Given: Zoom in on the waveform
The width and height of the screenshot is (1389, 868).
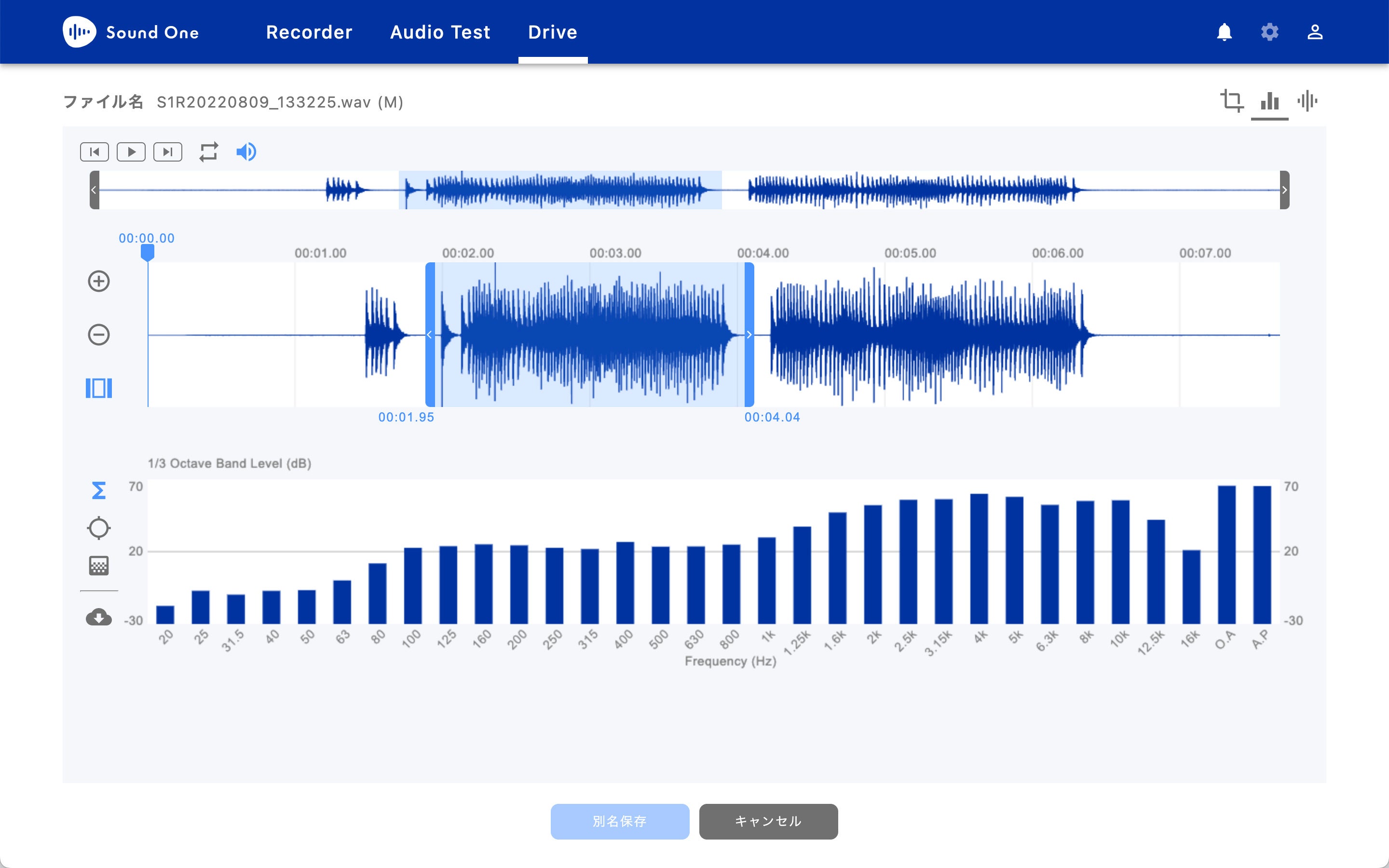Looking at the screenshot, I should coord(99,281).
